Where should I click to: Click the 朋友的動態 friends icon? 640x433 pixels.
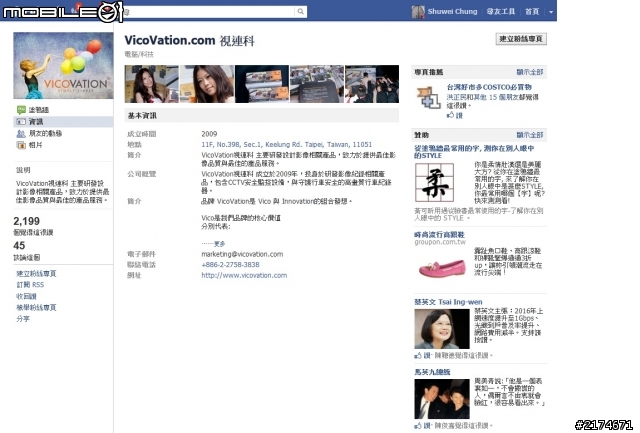coord(21,133)
